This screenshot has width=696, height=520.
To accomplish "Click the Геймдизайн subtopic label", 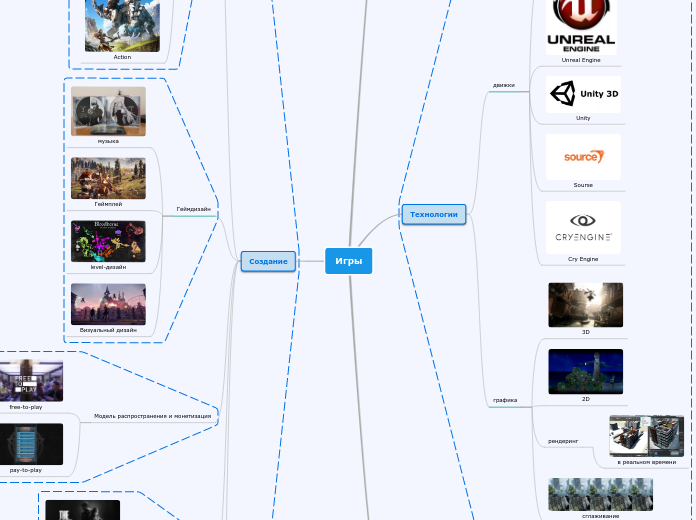I will [194, 209].
